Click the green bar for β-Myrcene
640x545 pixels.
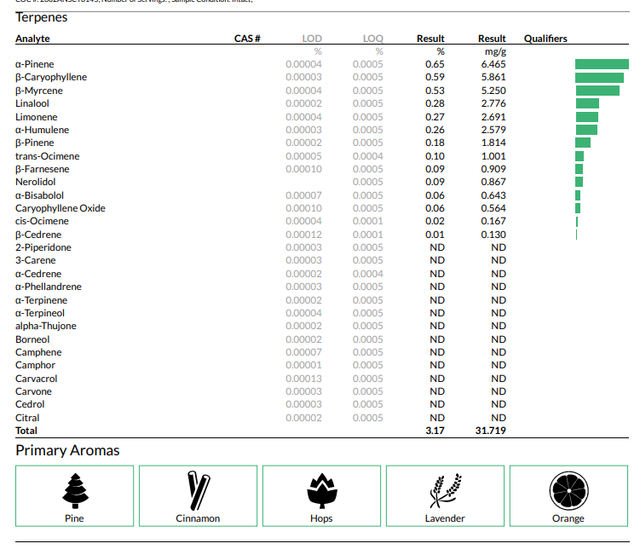598,91
